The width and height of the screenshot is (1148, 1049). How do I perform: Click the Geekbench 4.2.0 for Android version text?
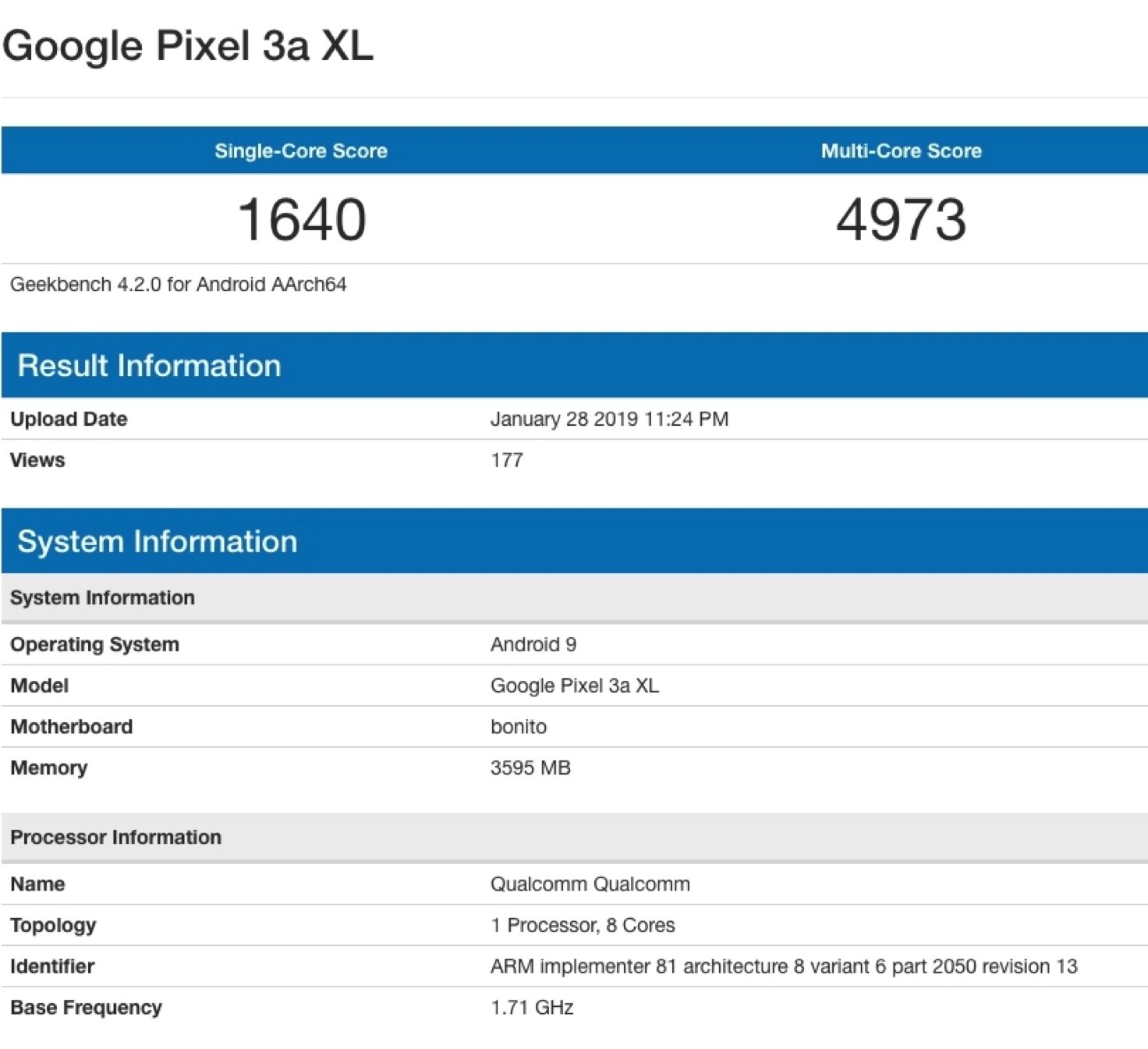(178, 285)
